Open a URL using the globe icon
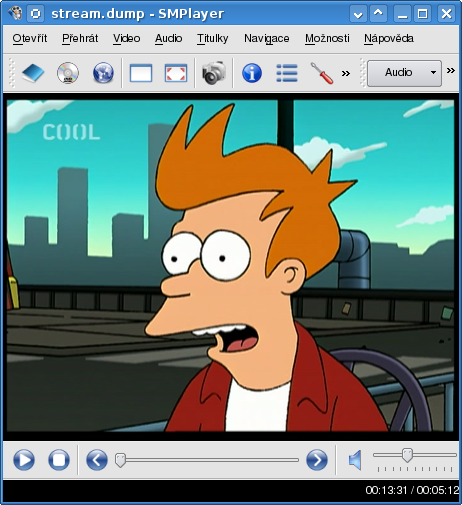The height and width of the screenshot is (505, 462). [x=103, y=73]
